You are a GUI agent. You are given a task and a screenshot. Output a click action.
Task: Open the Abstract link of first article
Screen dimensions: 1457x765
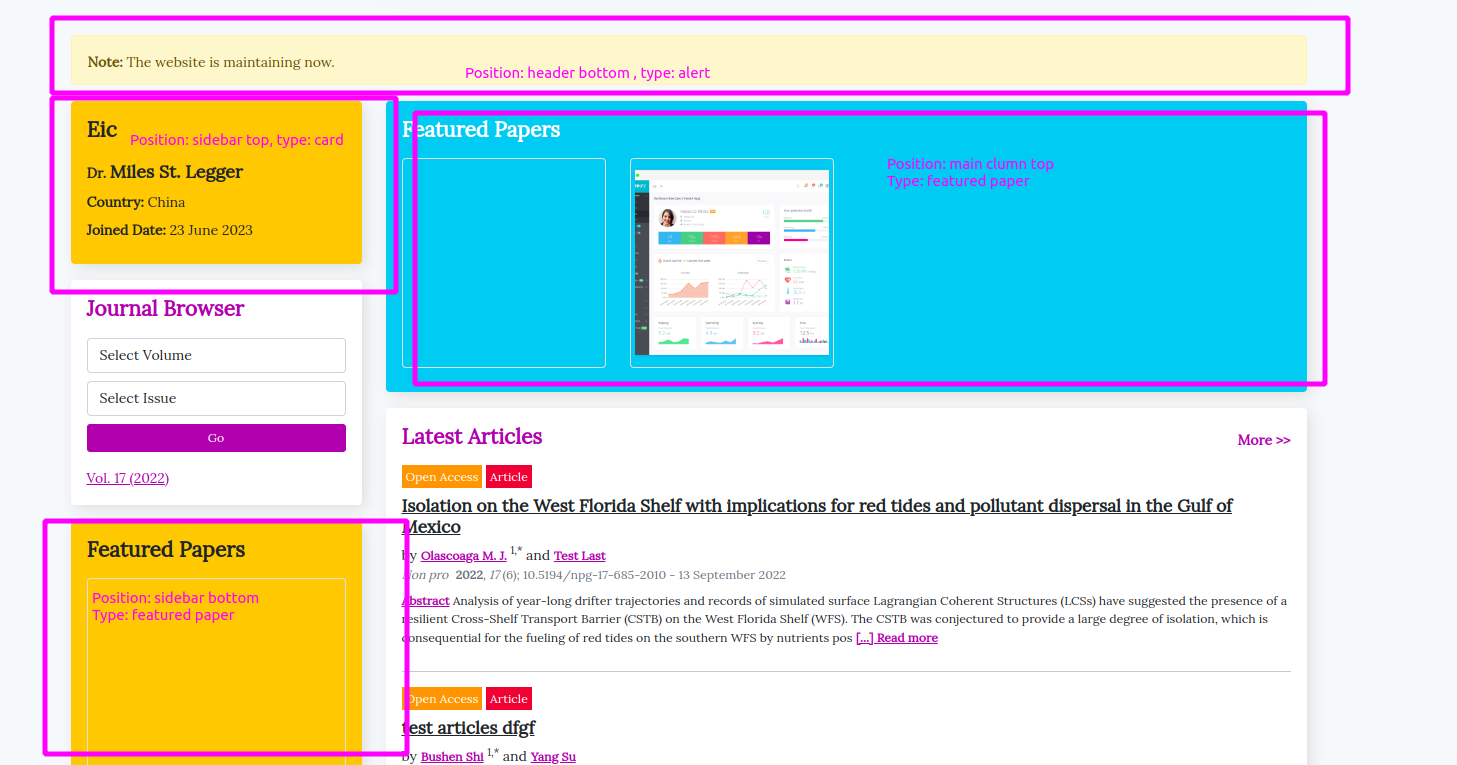pos(424,600)
